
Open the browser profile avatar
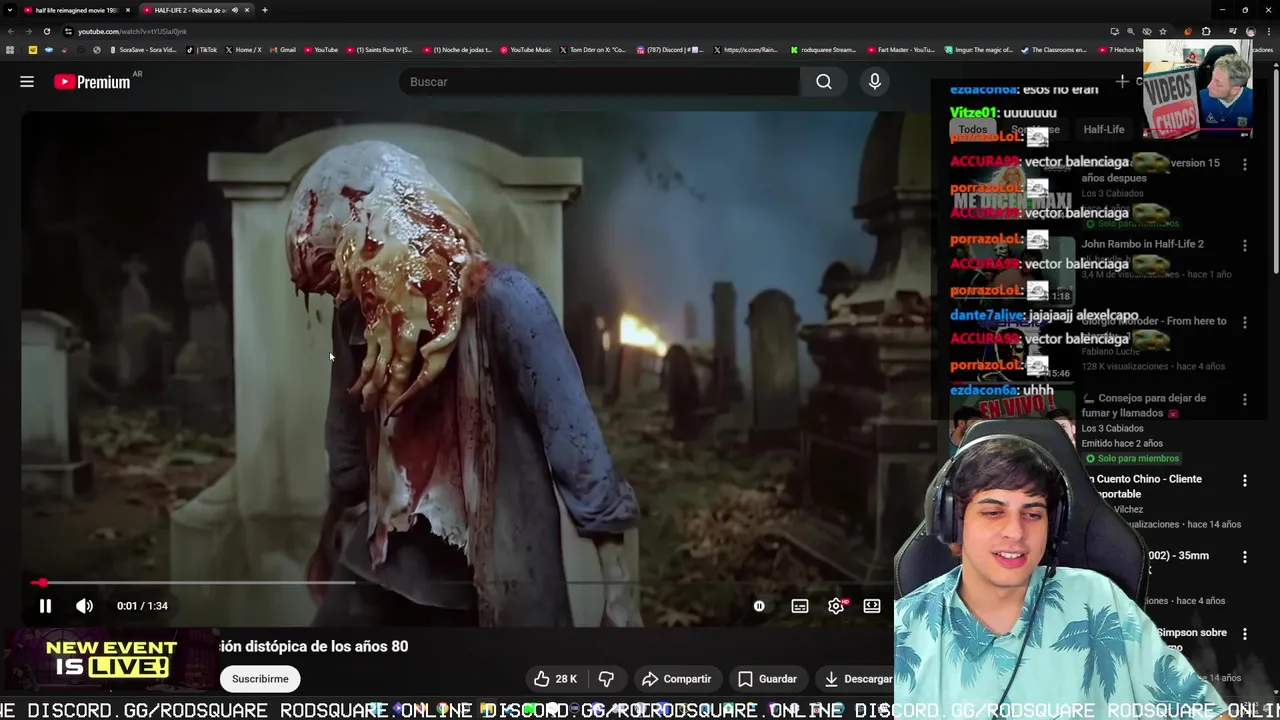click(1251, 31)
